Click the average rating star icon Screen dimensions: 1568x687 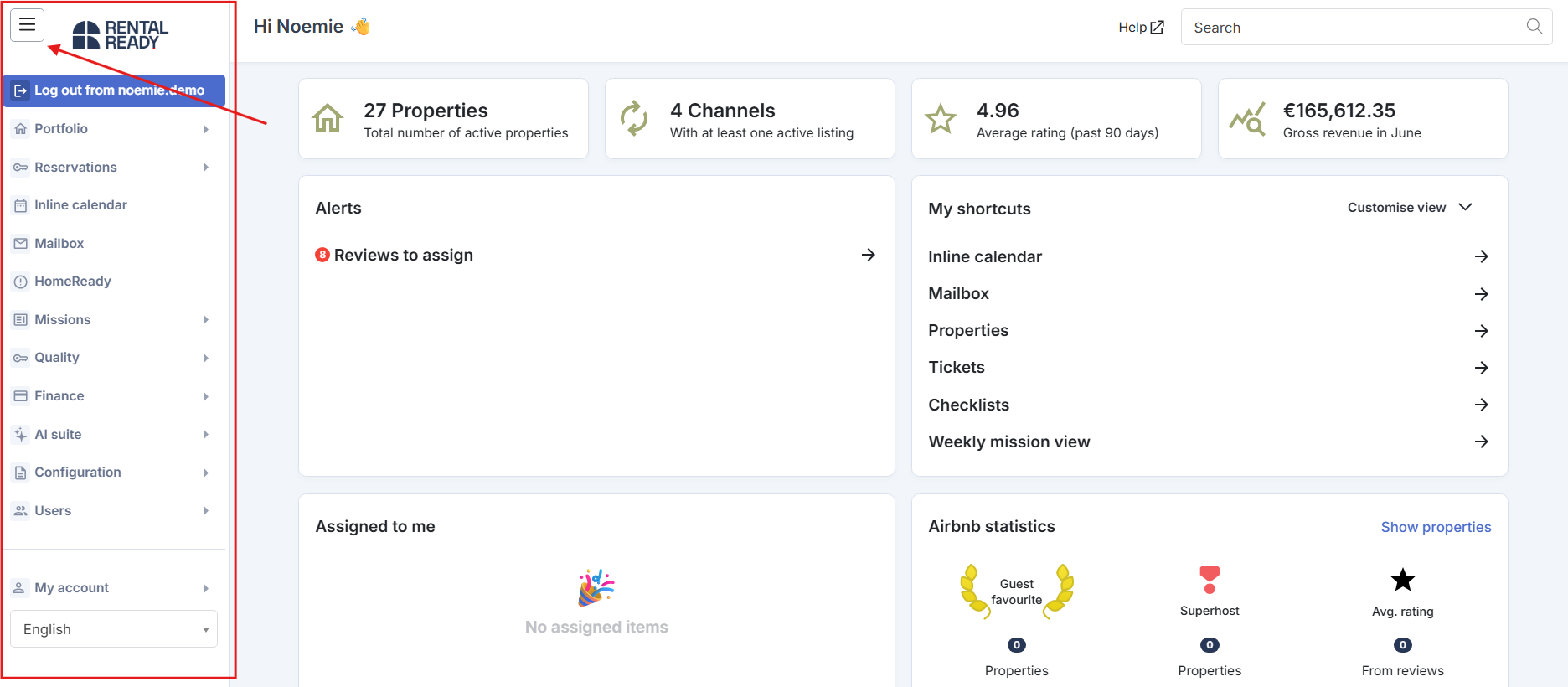click(941, 119)
